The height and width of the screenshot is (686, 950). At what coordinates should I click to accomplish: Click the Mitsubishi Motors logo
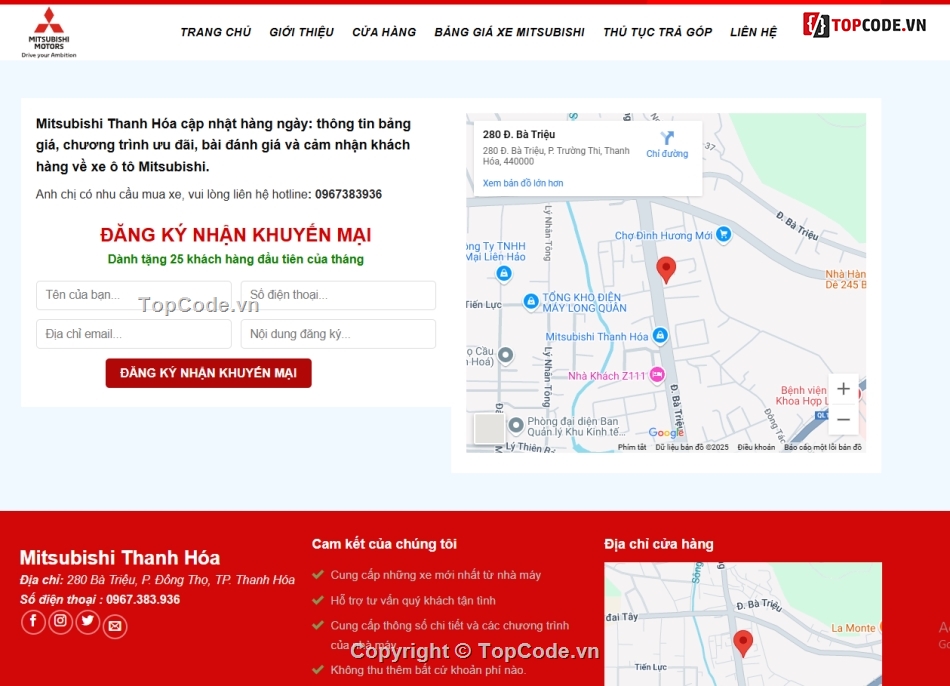[x=48, y=33]
